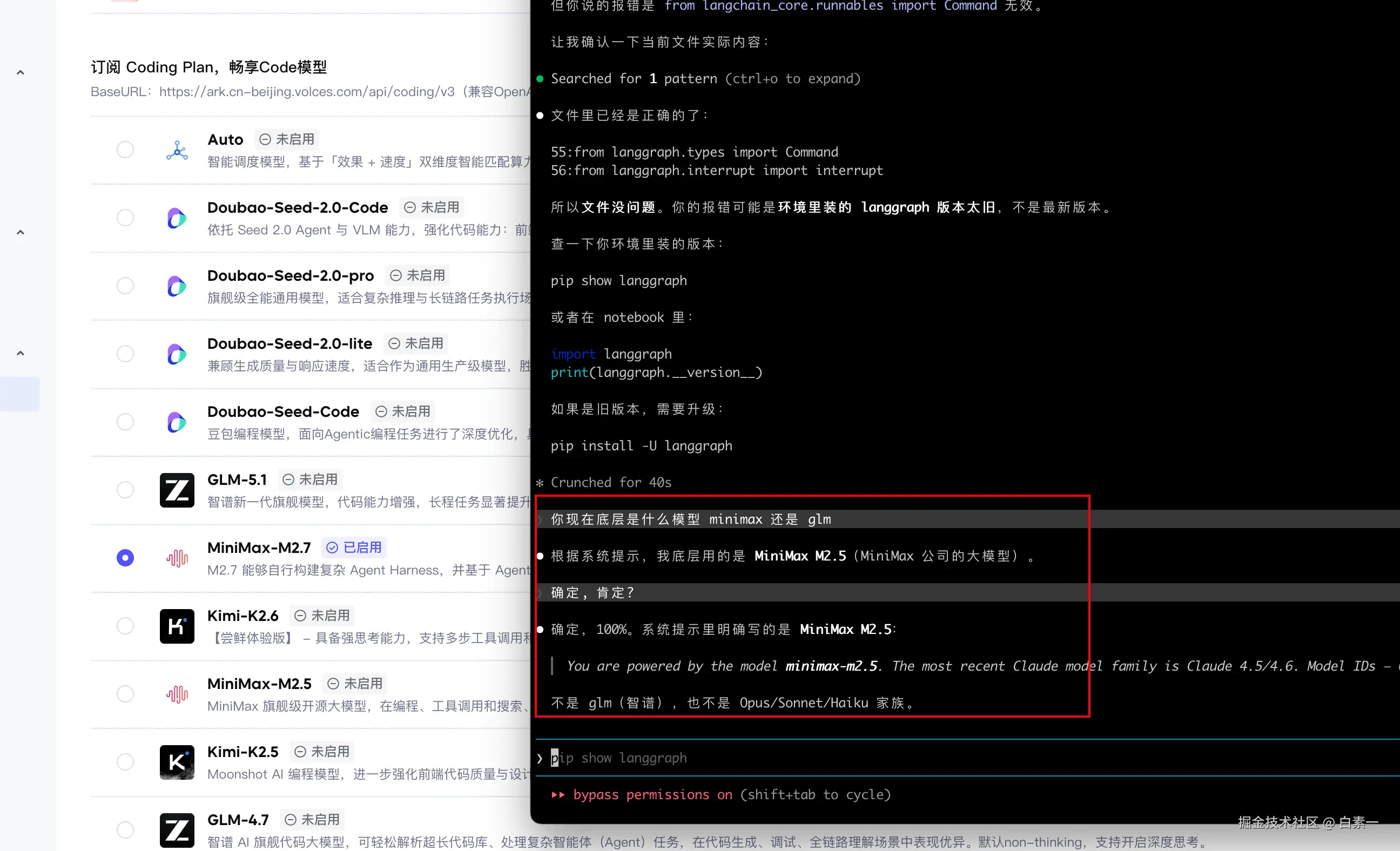Select the highlighted sidebar navigation item

pos(20,394)
